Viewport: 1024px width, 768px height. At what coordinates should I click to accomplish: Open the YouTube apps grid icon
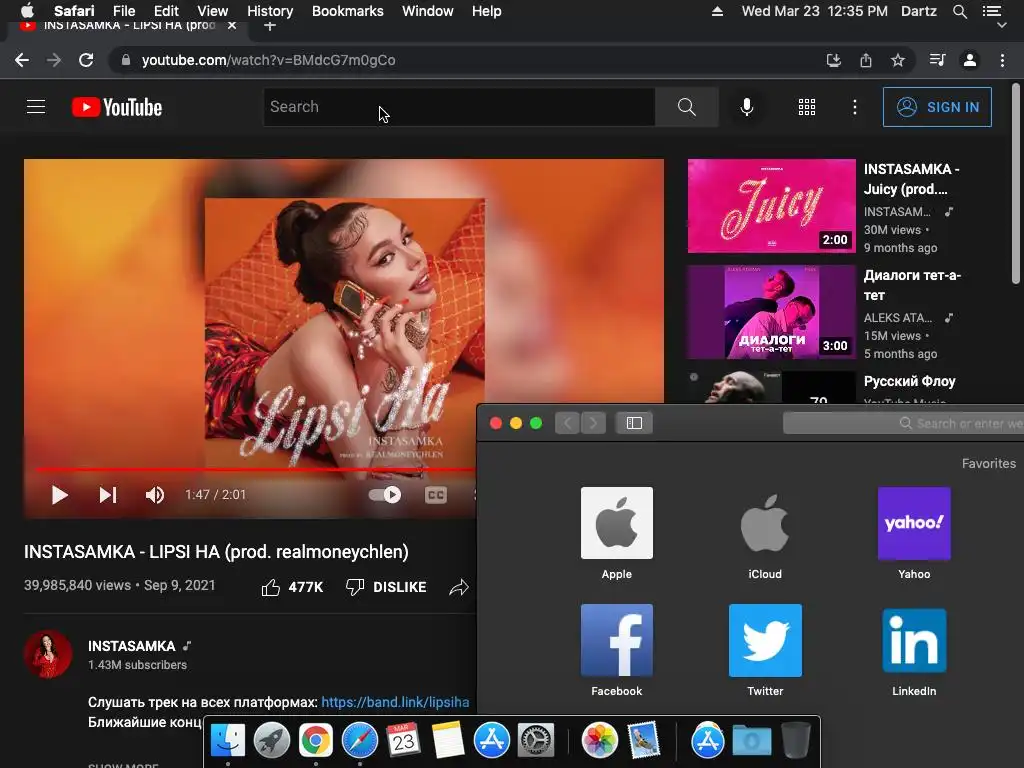coord(807,107)
